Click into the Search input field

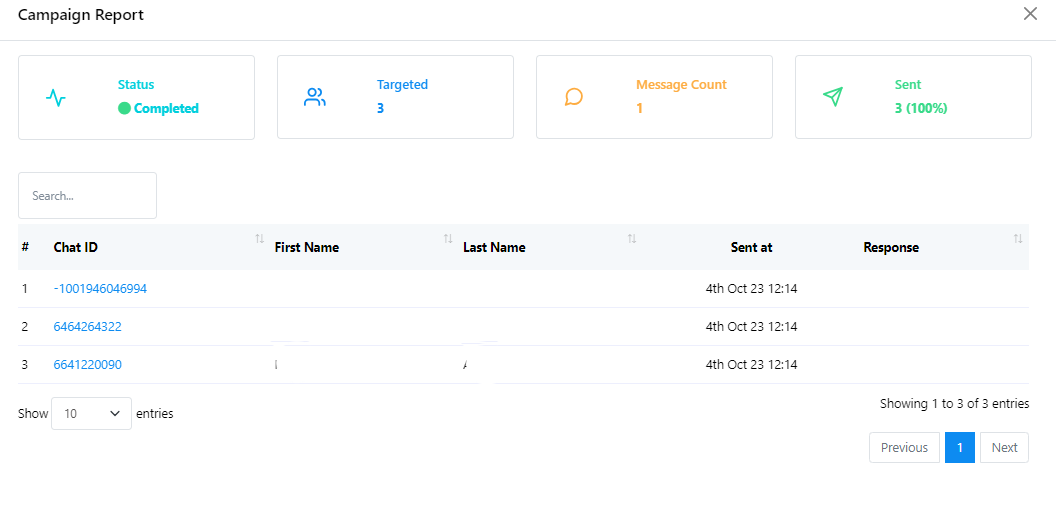[x=87, y=196]
